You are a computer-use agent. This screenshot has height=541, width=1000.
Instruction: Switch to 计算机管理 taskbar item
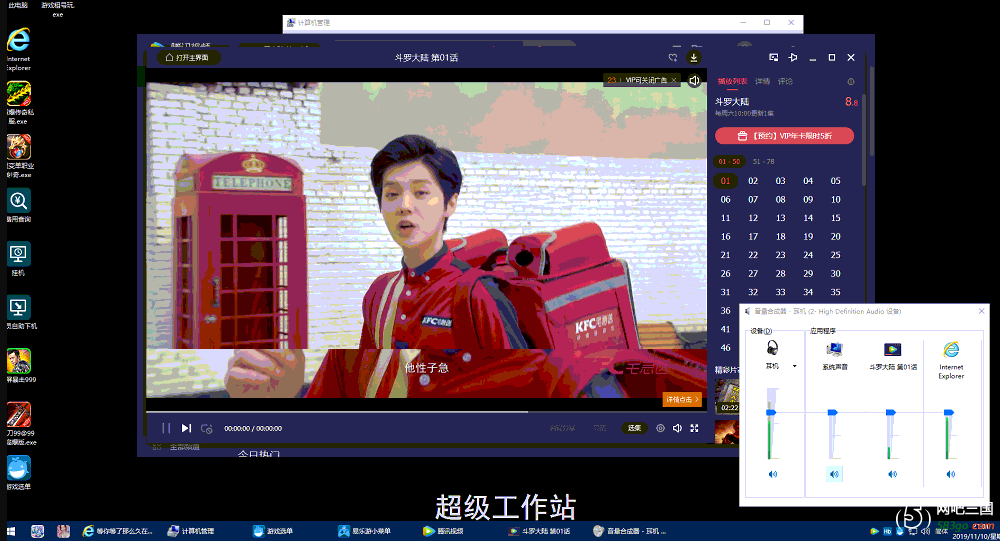(x=191, y=531)
